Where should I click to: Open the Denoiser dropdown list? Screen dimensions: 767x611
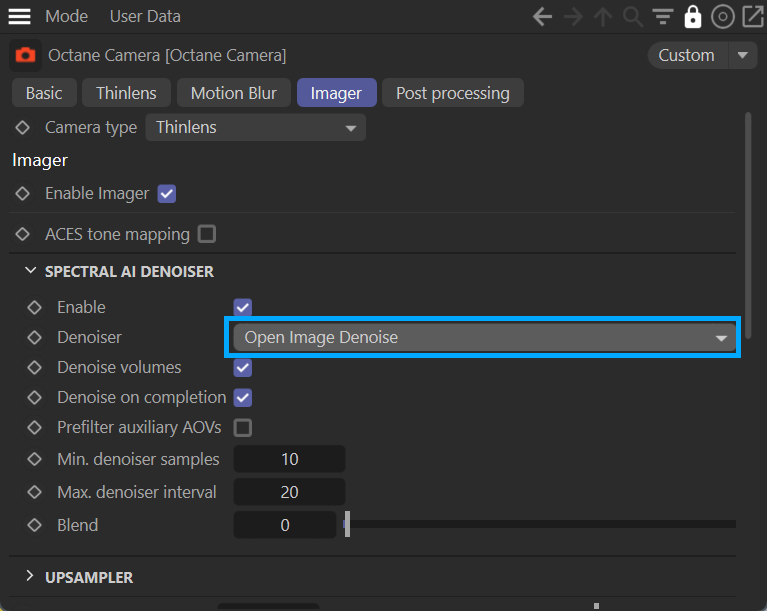(x=485, y=338)
